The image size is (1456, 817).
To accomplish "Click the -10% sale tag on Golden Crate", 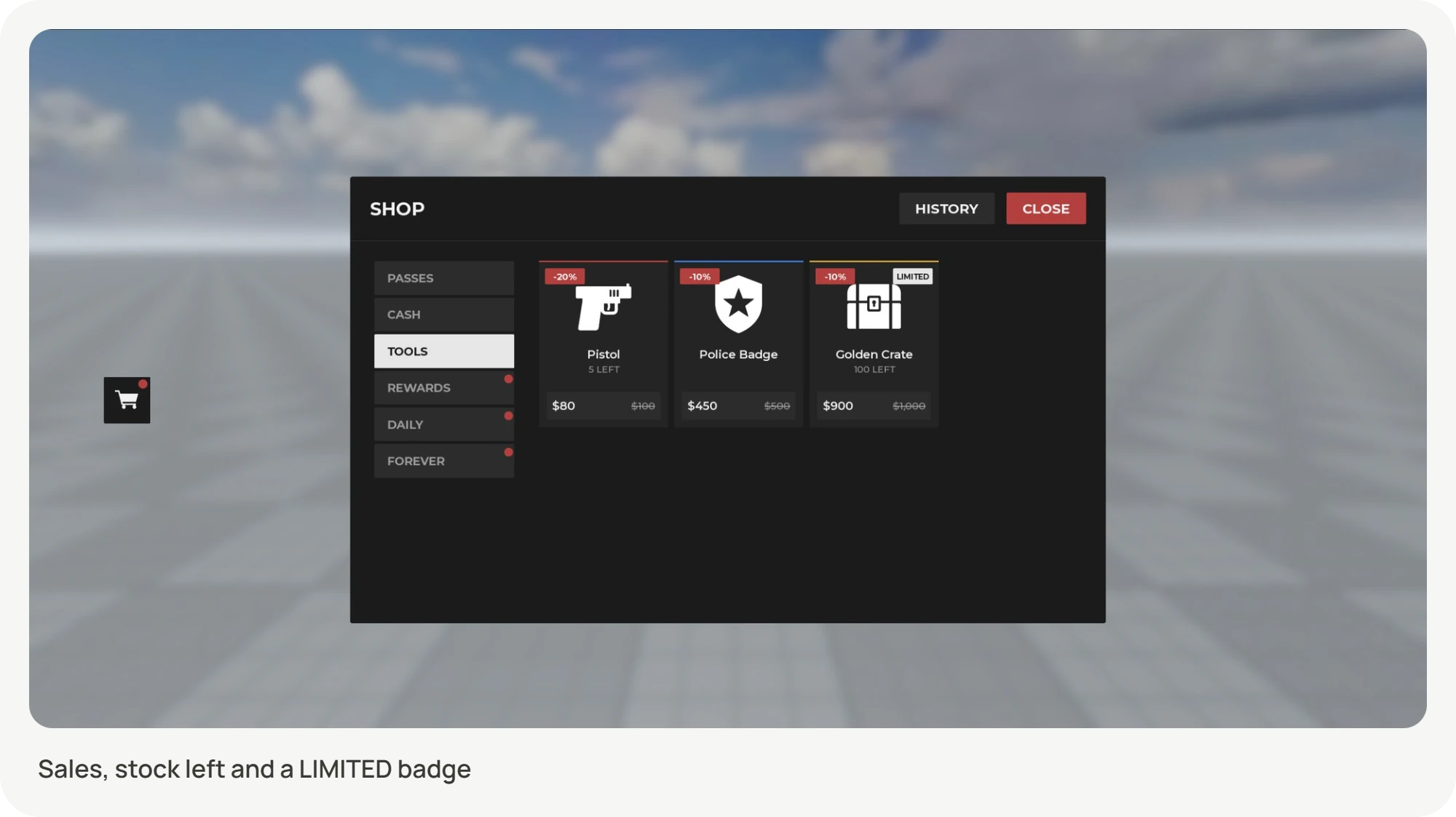I will coord(835,277).
